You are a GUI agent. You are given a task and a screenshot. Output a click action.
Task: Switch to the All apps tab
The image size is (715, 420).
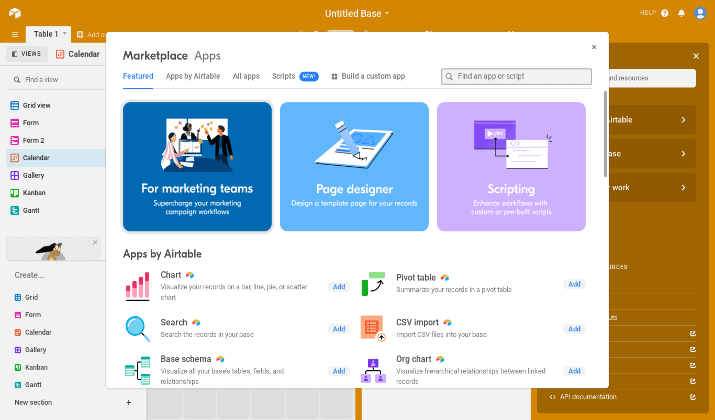pos(246,76)
